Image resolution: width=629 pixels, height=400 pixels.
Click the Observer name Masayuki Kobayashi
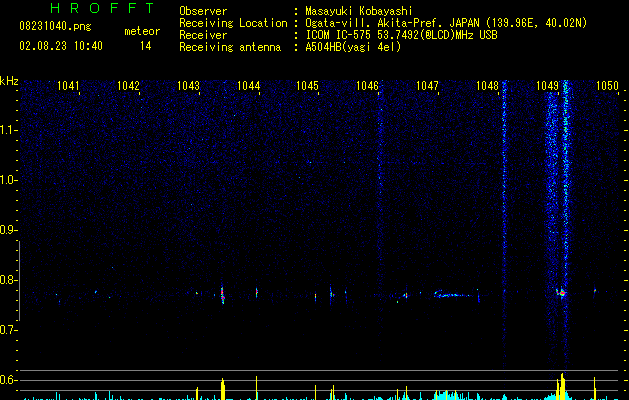pos(359,11)
